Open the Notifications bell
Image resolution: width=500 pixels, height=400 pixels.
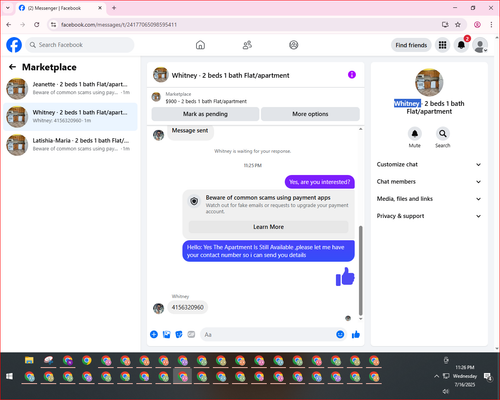(461, 45)
